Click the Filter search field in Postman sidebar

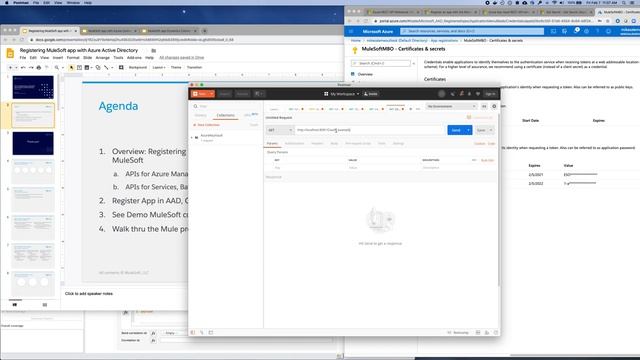tap(226, 106)
